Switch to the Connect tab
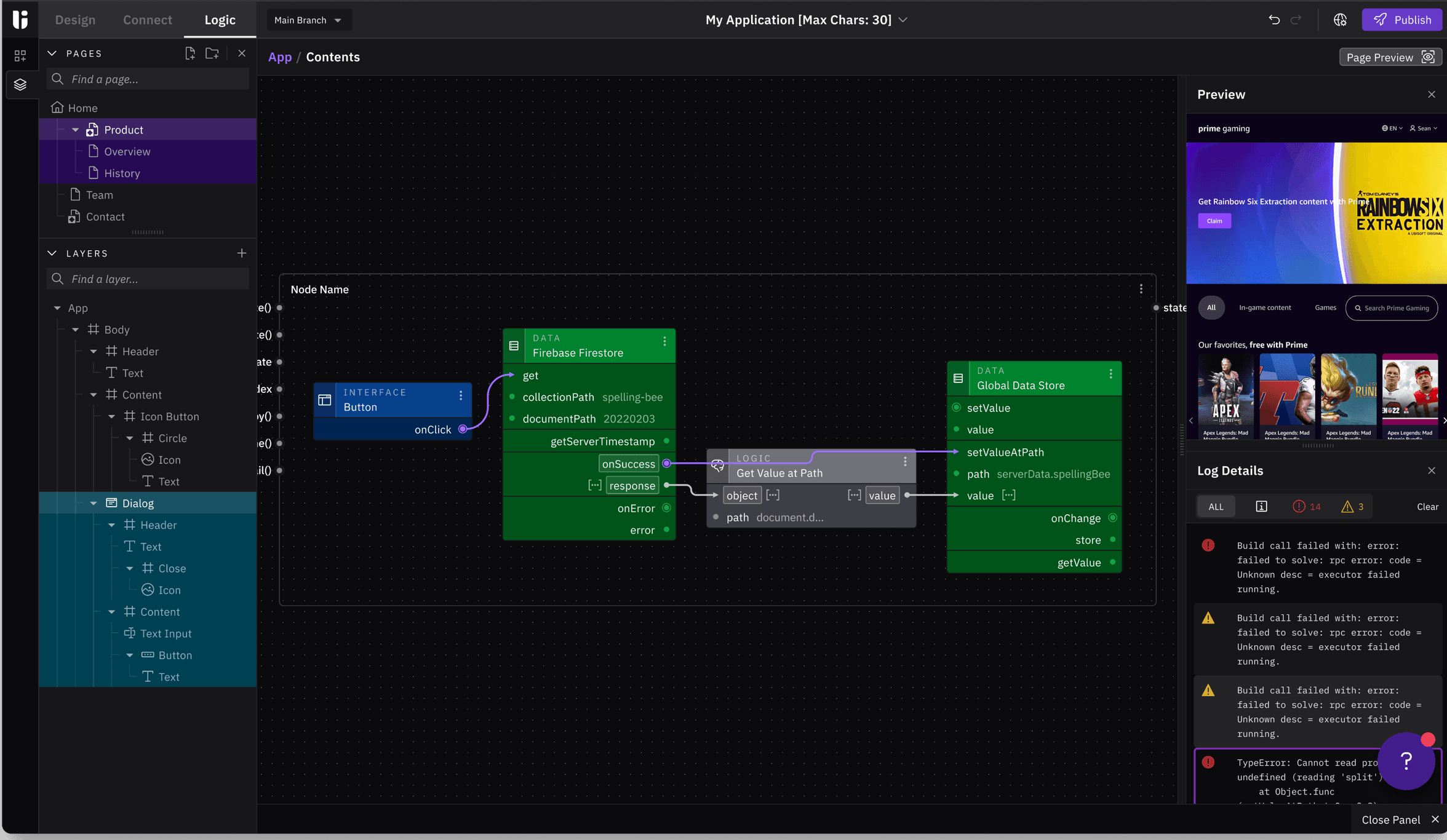Screen dimensions: 1447x840 coord(147,20)
